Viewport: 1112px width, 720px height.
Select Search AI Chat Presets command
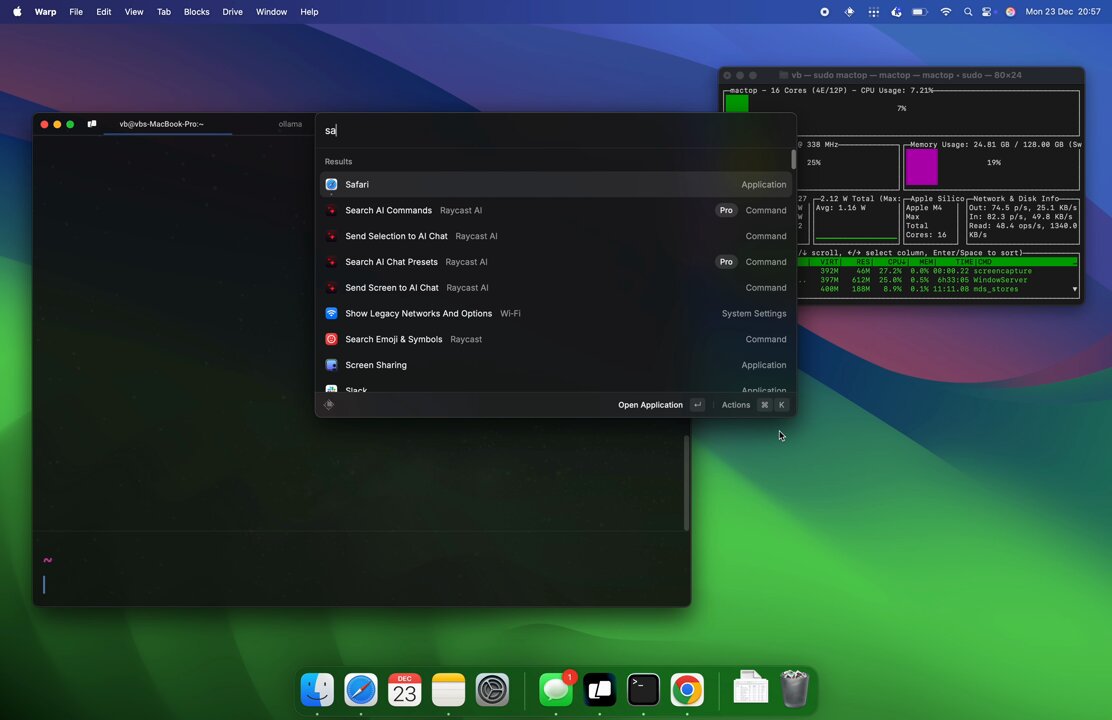pos(555,262)
